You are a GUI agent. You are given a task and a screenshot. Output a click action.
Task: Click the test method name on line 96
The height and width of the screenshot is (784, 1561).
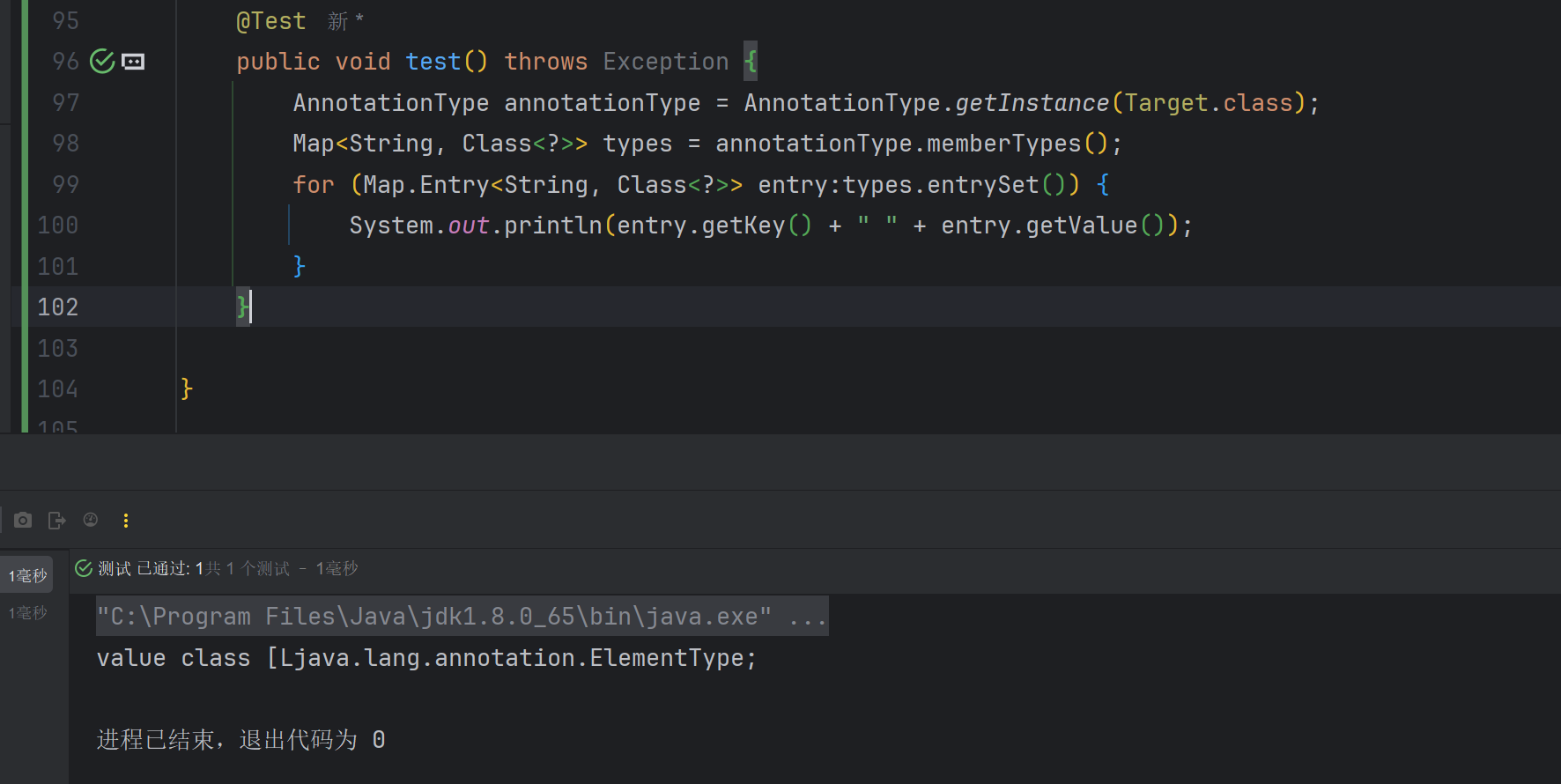433,62
